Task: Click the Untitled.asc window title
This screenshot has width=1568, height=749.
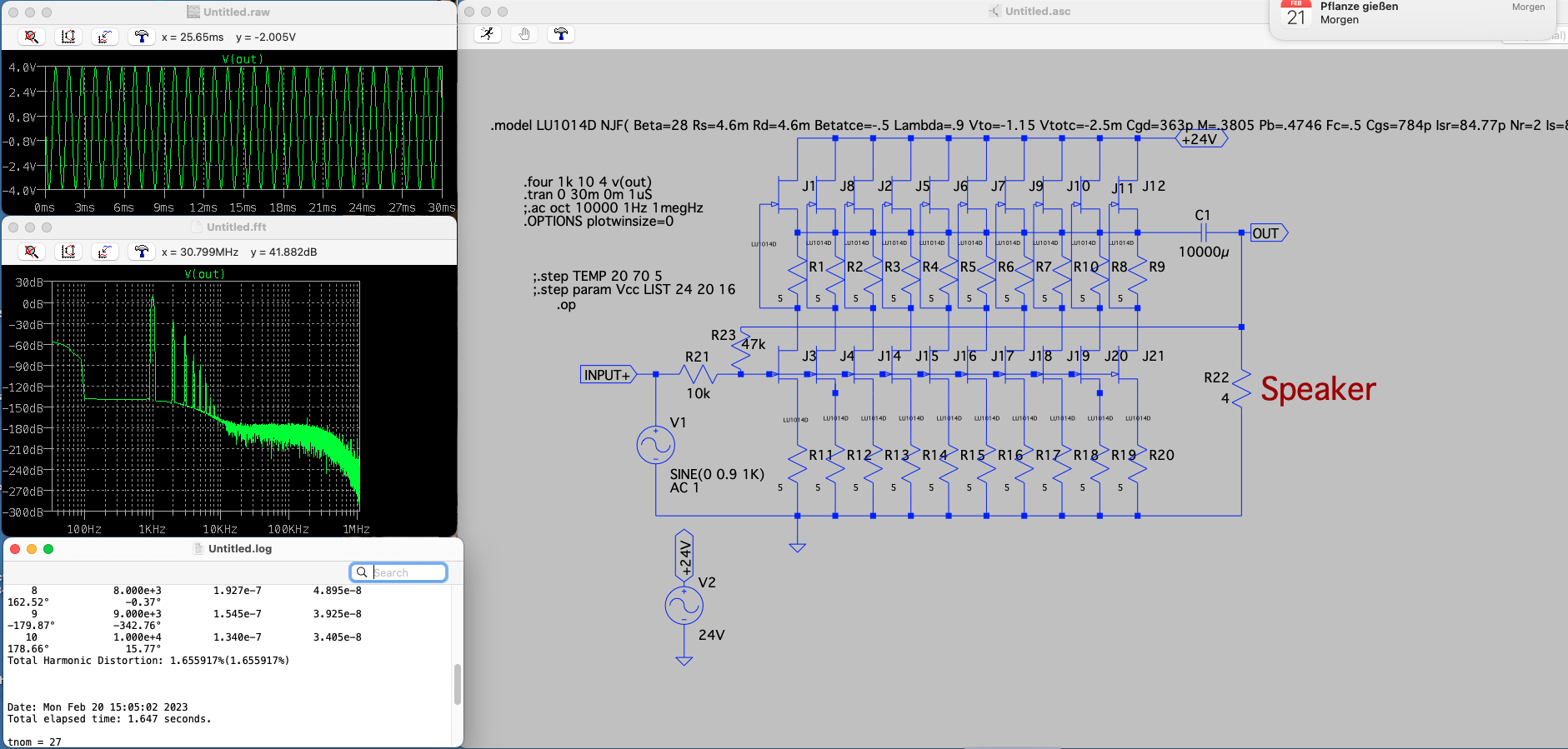Action: tap(1038, 12)
